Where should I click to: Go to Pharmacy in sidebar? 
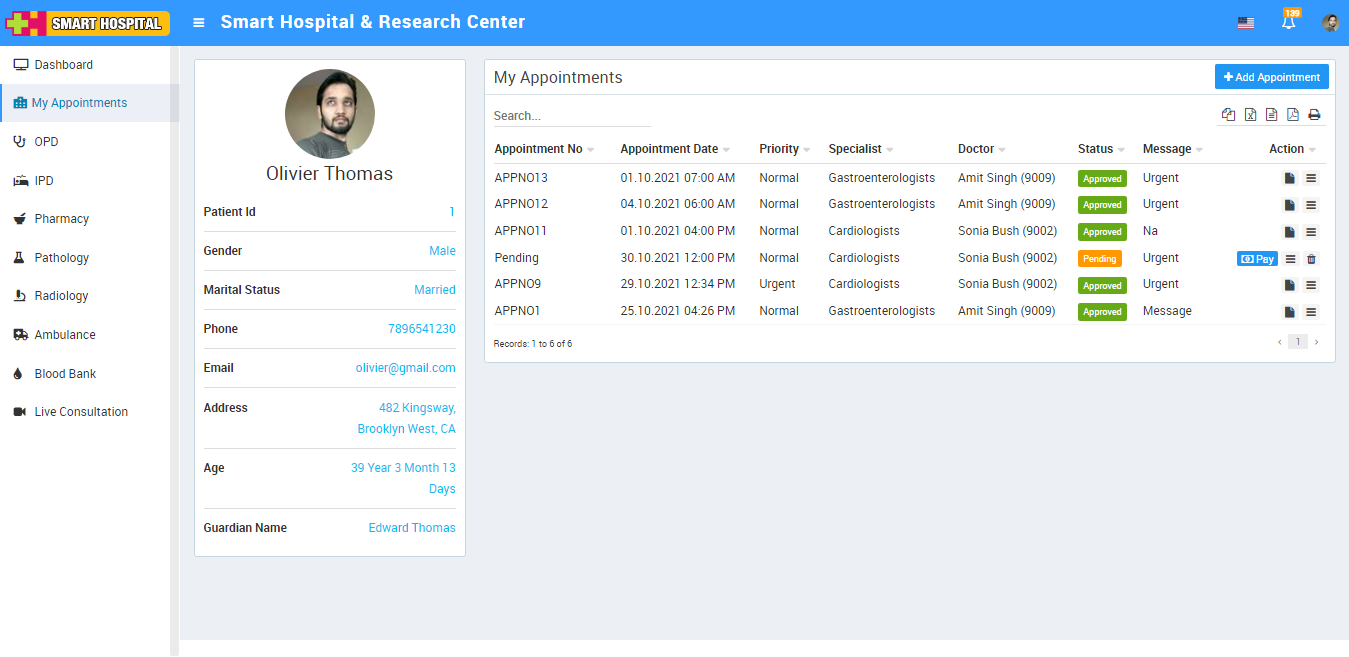click(x=62, y=219)
